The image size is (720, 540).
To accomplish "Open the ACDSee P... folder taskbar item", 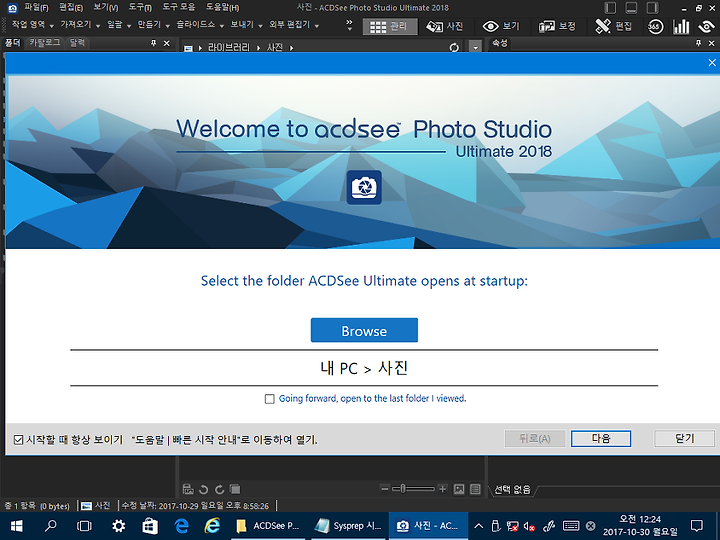I will 269,526.
